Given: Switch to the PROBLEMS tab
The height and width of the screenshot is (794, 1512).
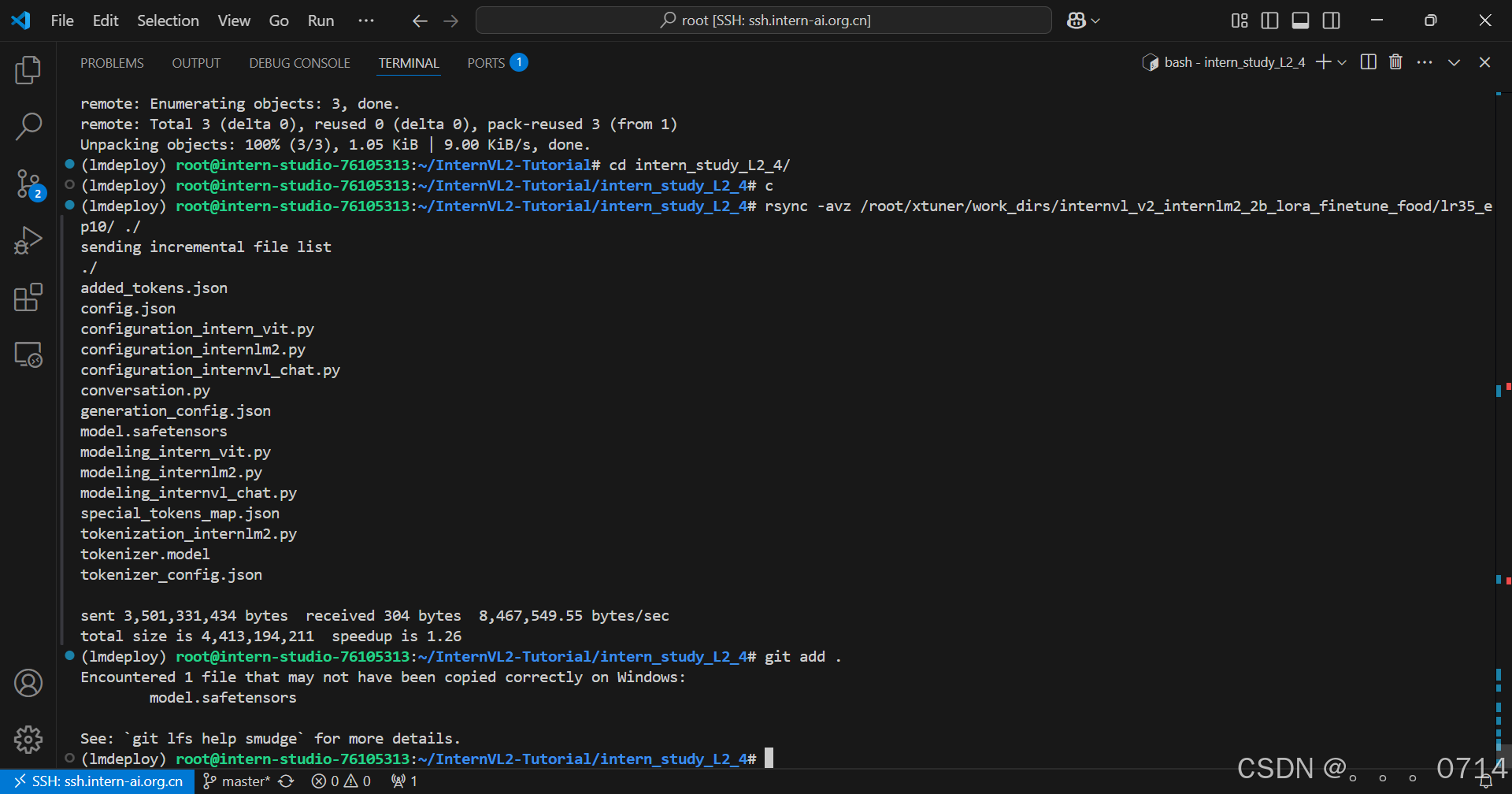Looking at the screenshot, I should pyautogui.click(x=112, y=63).
